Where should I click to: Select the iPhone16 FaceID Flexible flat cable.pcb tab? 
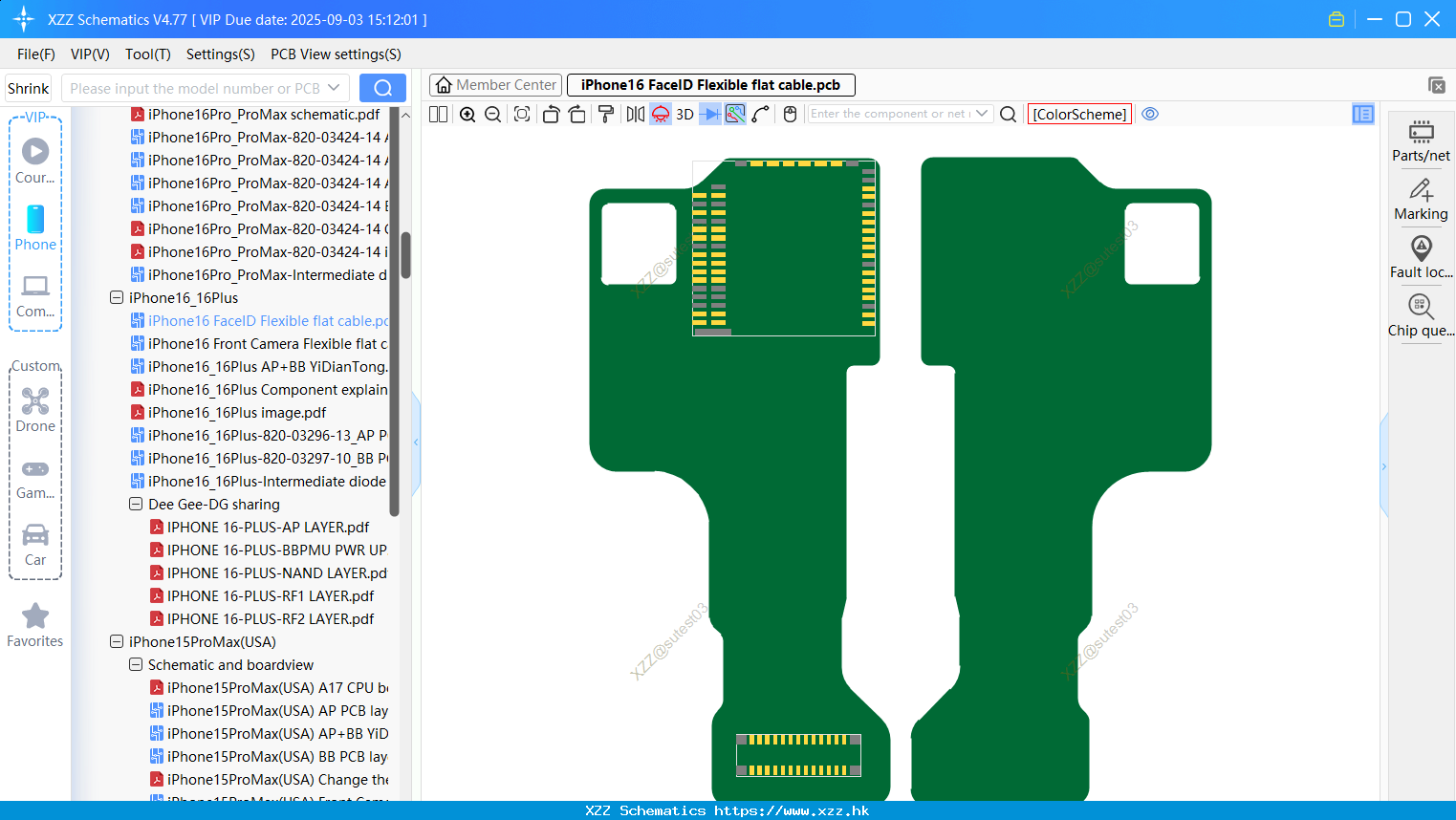coord(710,85)
